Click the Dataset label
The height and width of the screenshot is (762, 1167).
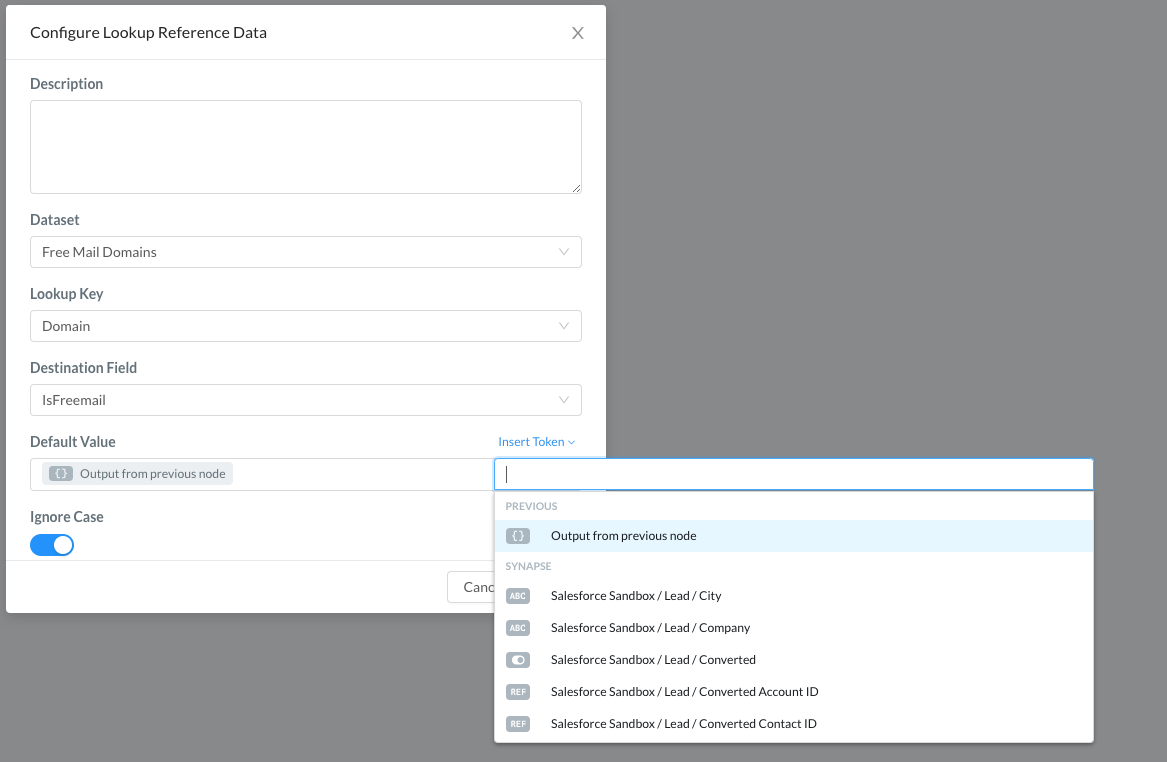pyautogui.click(x=55, y=220)
